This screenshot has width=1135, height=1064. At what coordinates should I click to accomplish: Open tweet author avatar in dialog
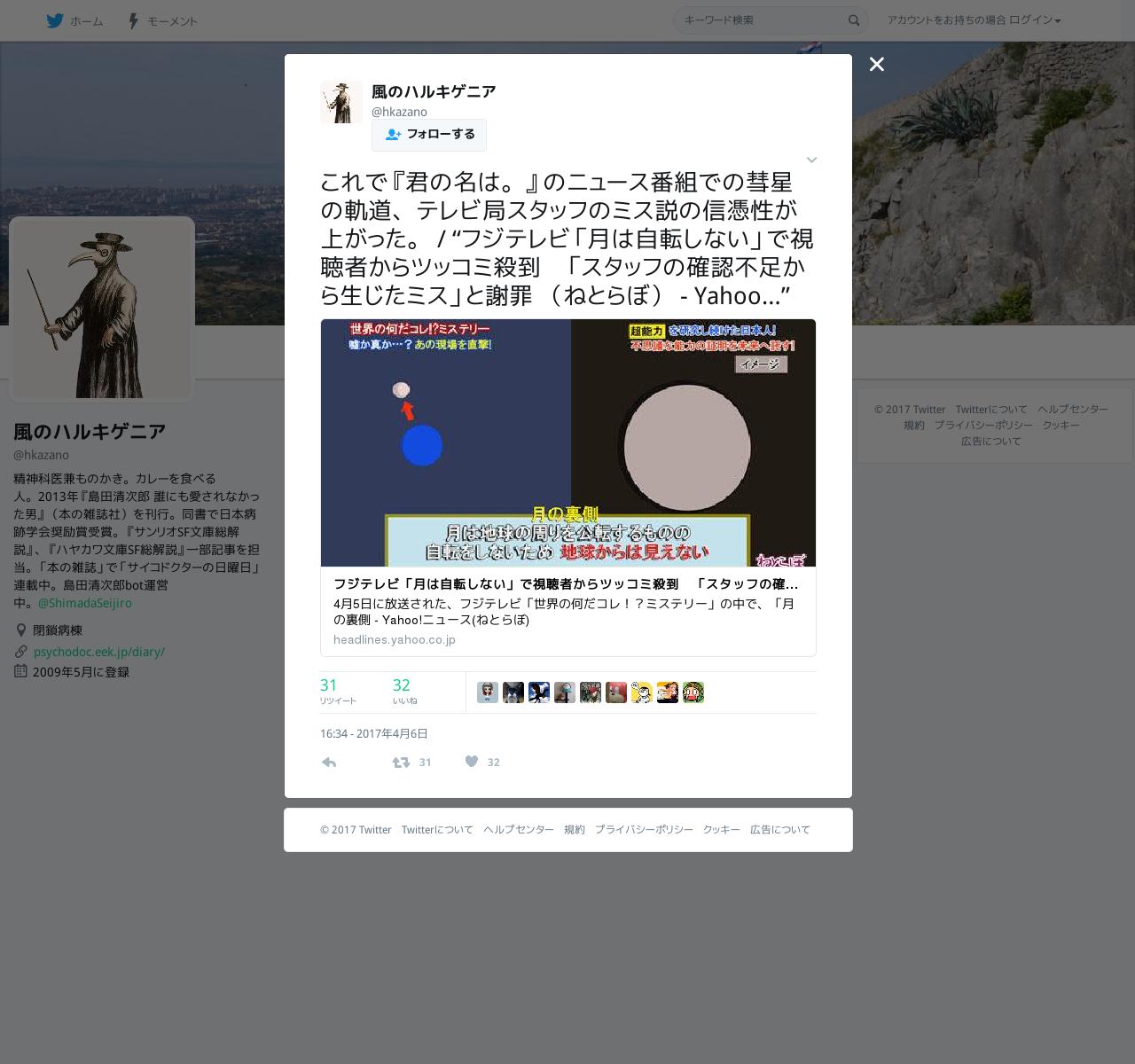pyautogui.click(x=341, y=102)
